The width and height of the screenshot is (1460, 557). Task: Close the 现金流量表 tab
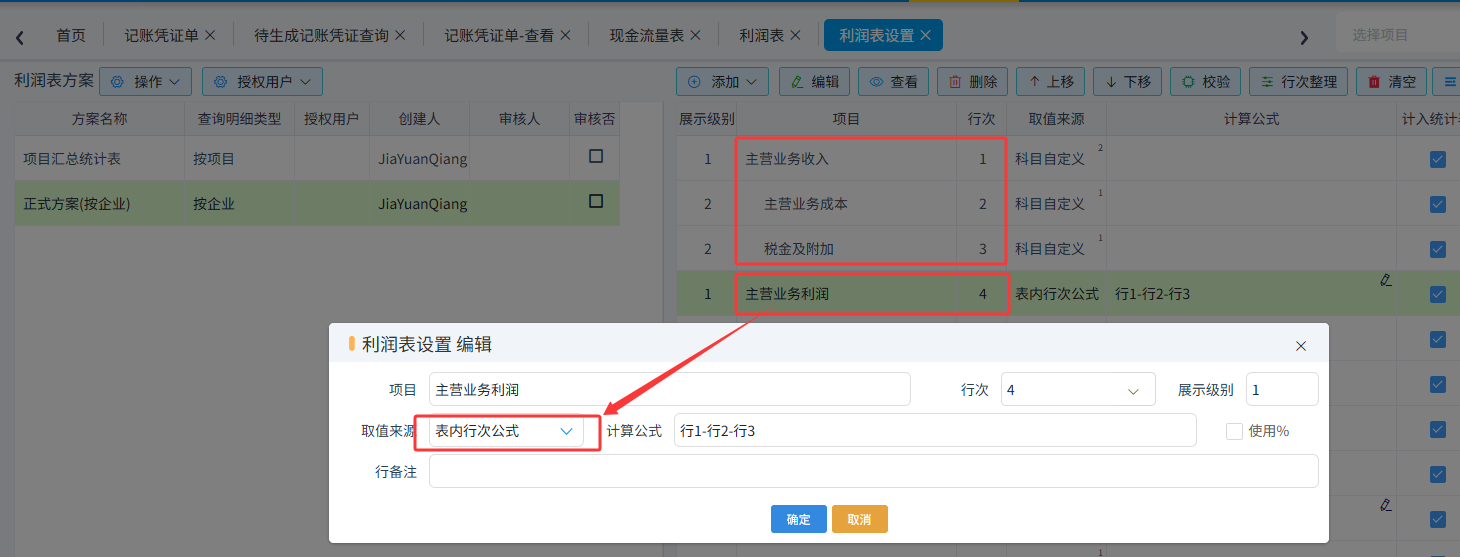tap(696, 35)
